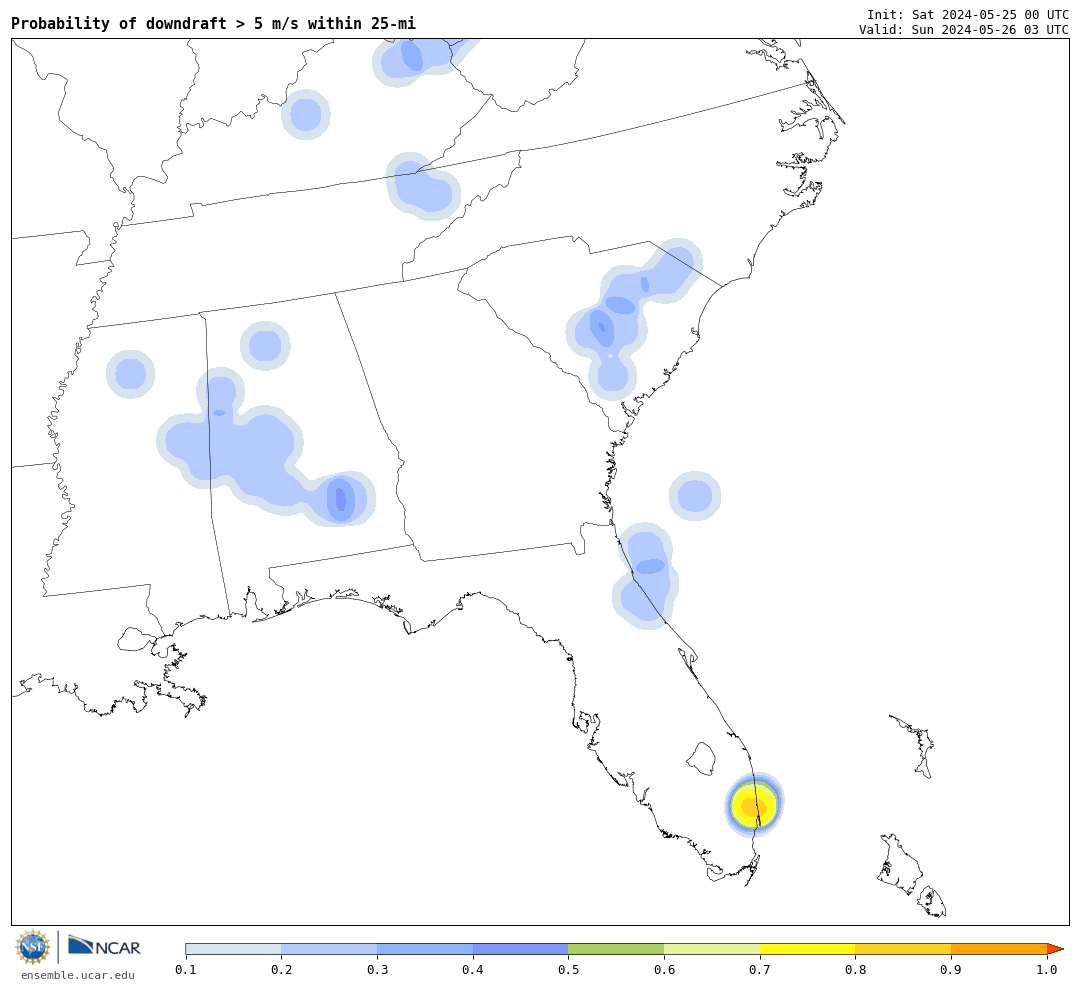Screen dimensions: 1080x988
Task: Click the dark blue probability core in southern Alabama
Action: click(340, 499)
